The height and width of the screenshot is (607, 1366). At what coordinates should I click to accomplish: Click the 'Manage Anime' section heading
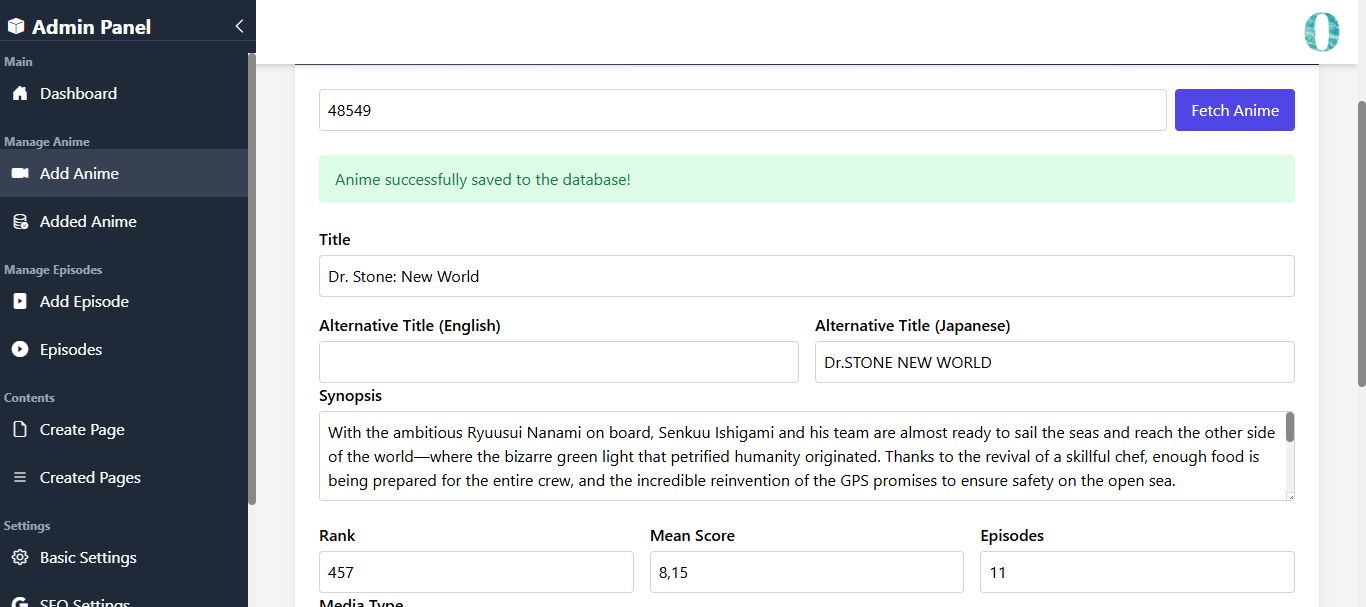[47, 142]
